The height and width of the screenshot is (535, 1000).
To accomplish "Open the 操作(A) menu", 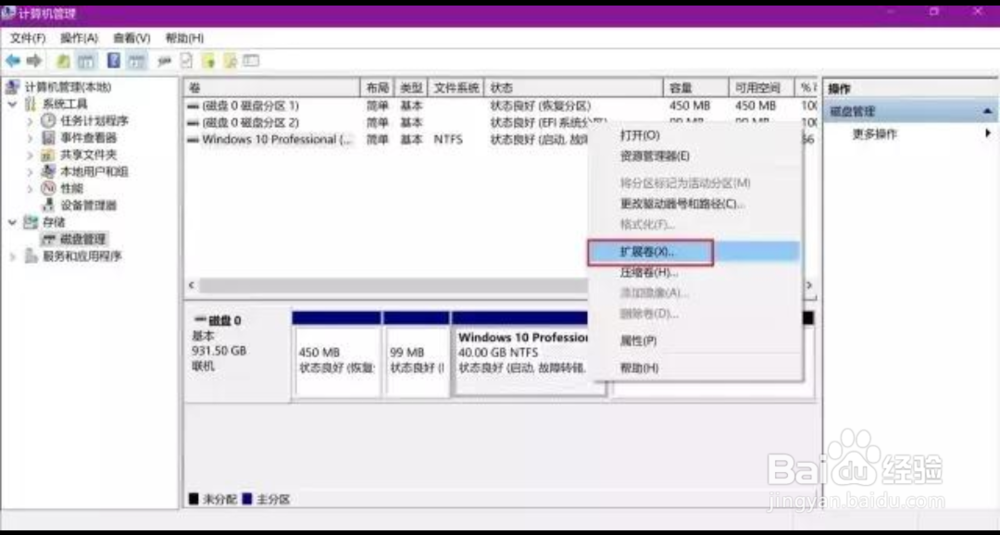I will point(79,38).
